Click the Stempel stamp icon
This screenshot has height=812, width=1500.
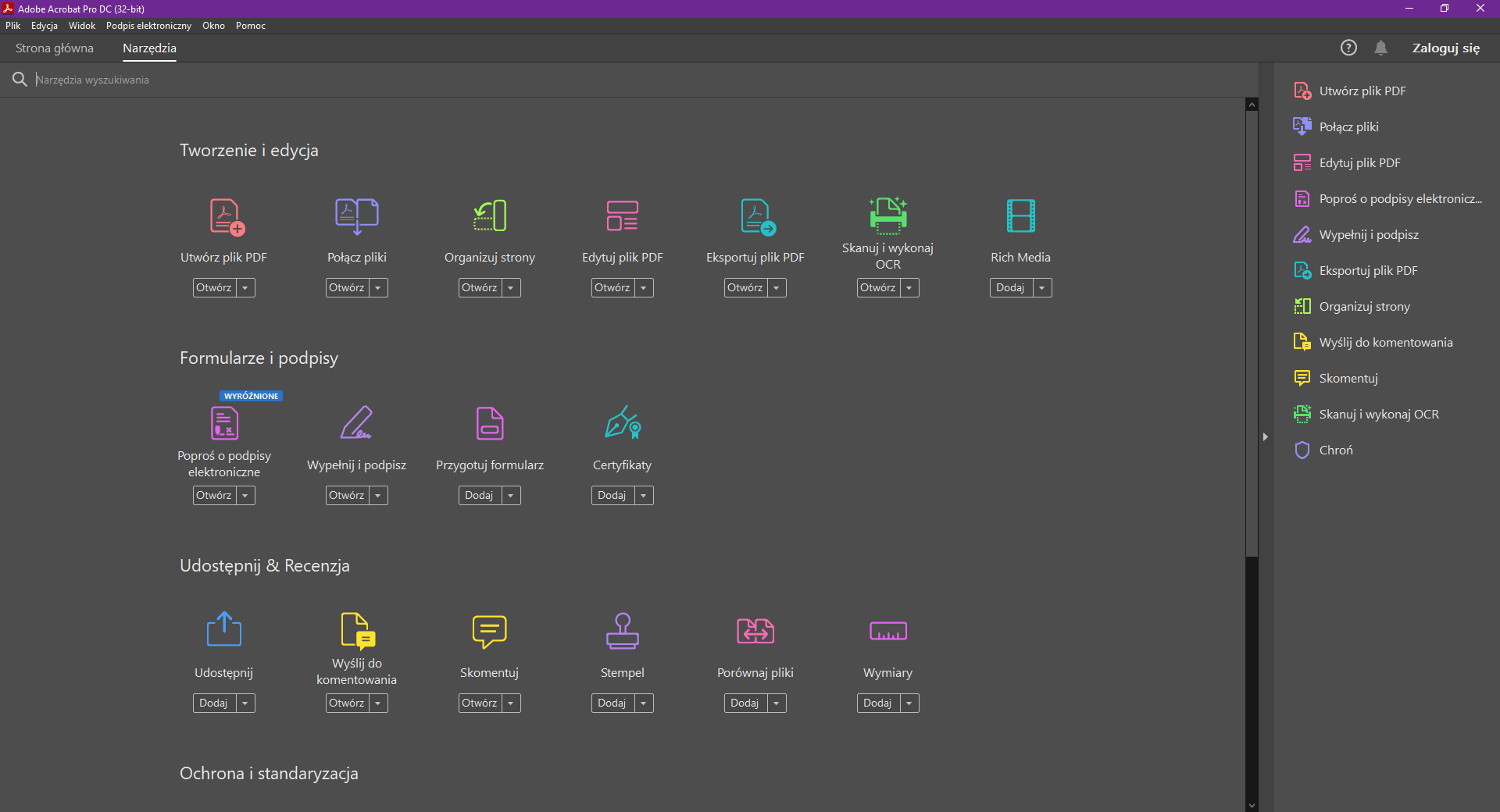click(623, 631)
